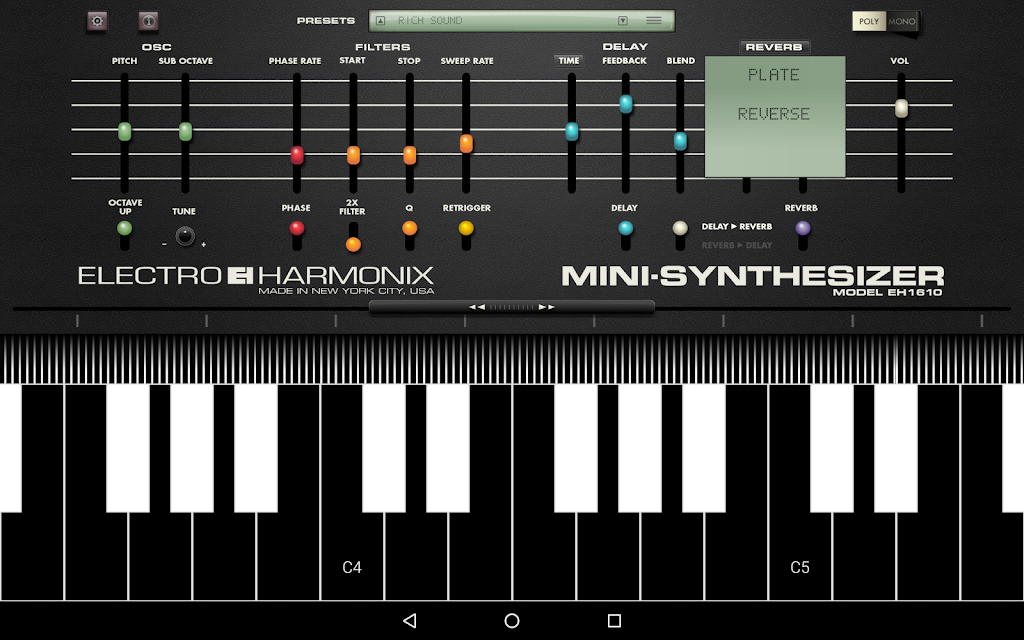Select DELAY ▸ REVERB routing label
The width and height of the screenshot is (1024, 640).
point(737,227)
